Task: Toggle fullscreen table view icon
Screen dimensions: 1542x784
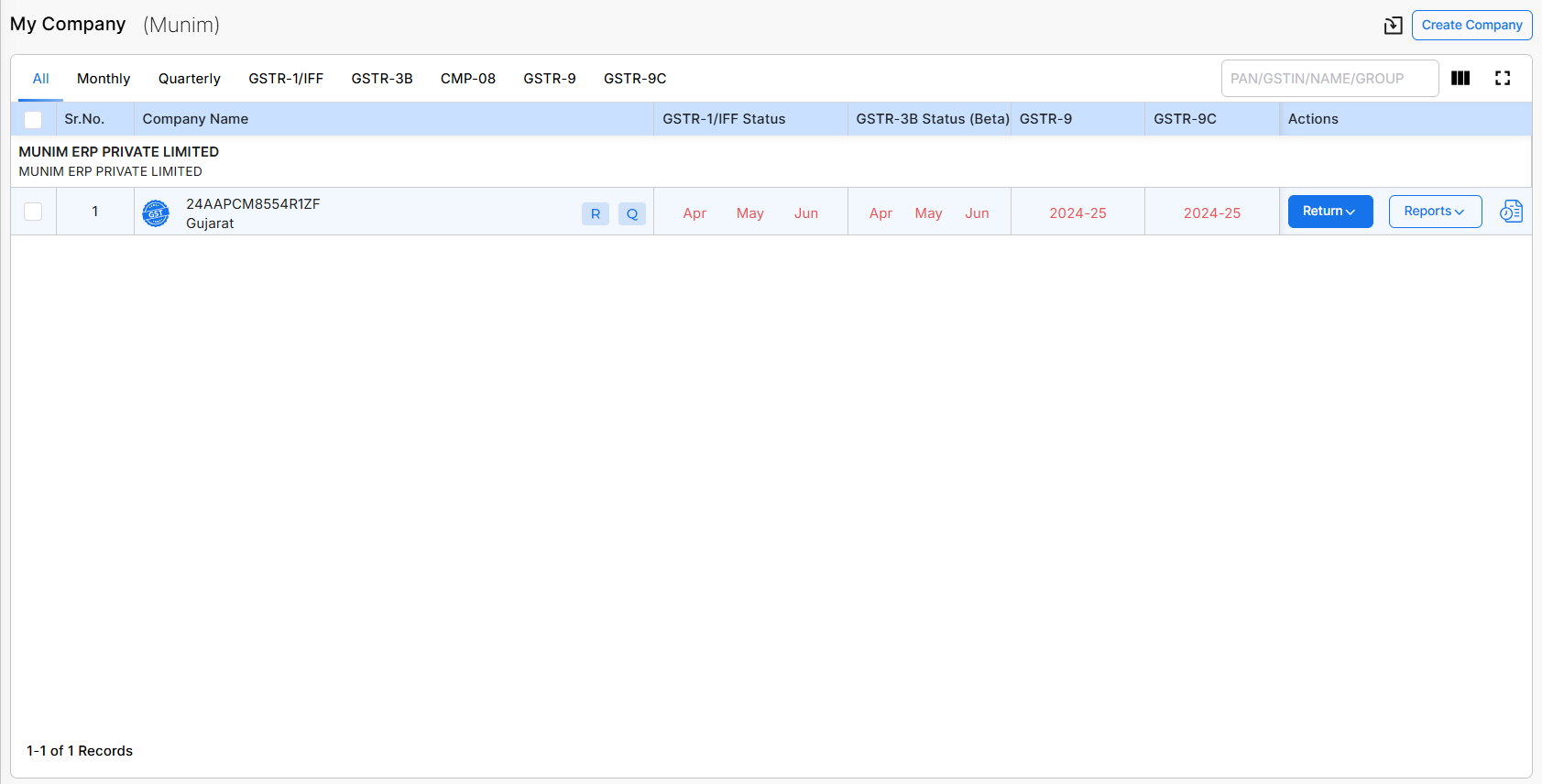Action: tap(1503, 79)
